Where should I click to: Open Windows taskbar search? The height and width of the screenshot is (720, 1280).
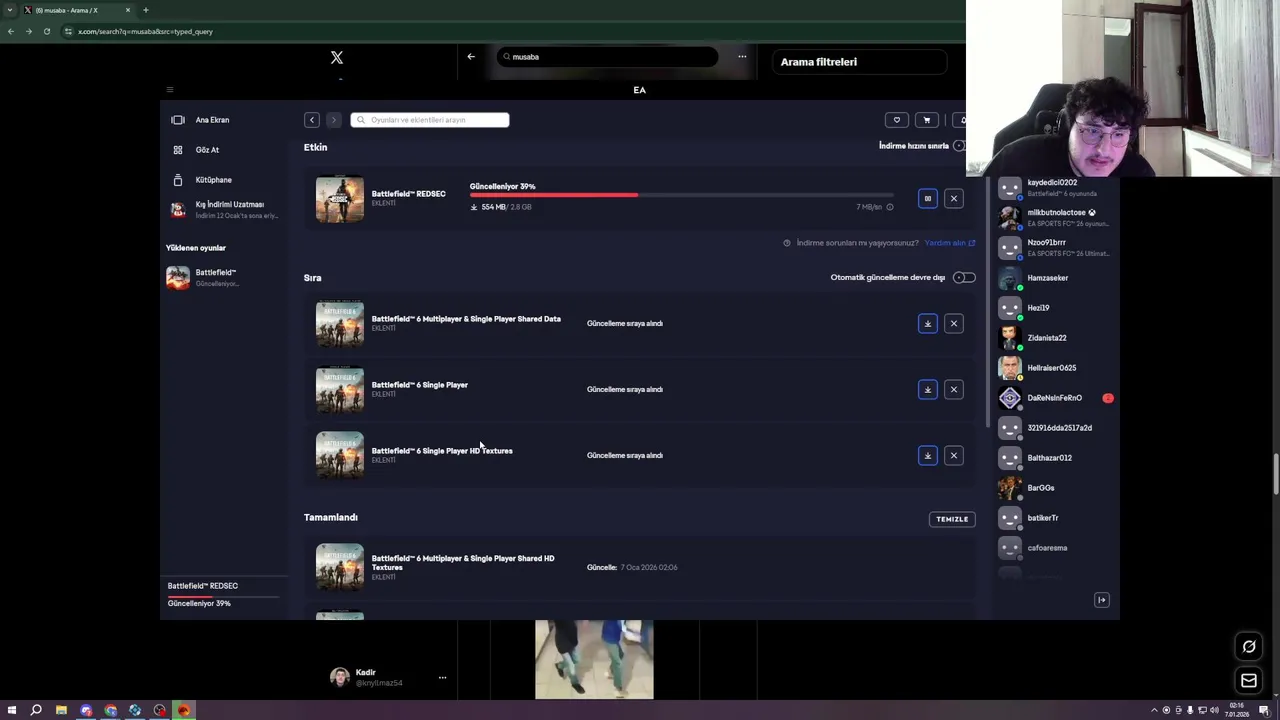[x=36, y=710]
